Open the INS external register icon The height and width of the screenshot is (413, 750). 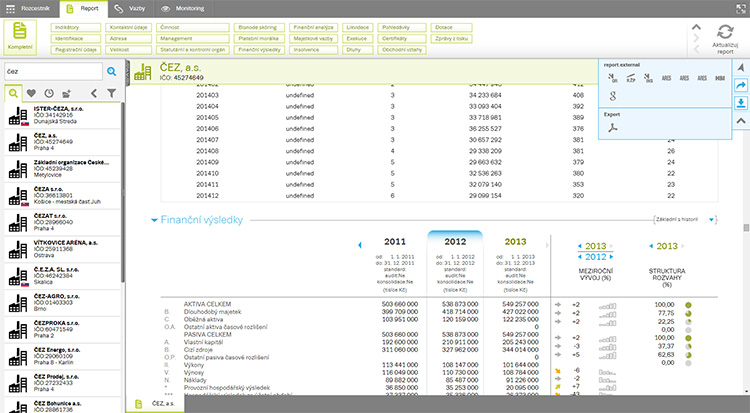(x=648, y=78)
